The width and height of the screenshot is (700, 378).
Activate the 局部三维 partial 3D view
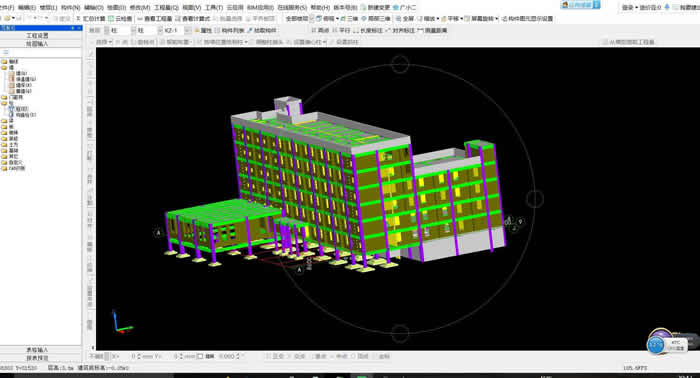pos(375,19)
